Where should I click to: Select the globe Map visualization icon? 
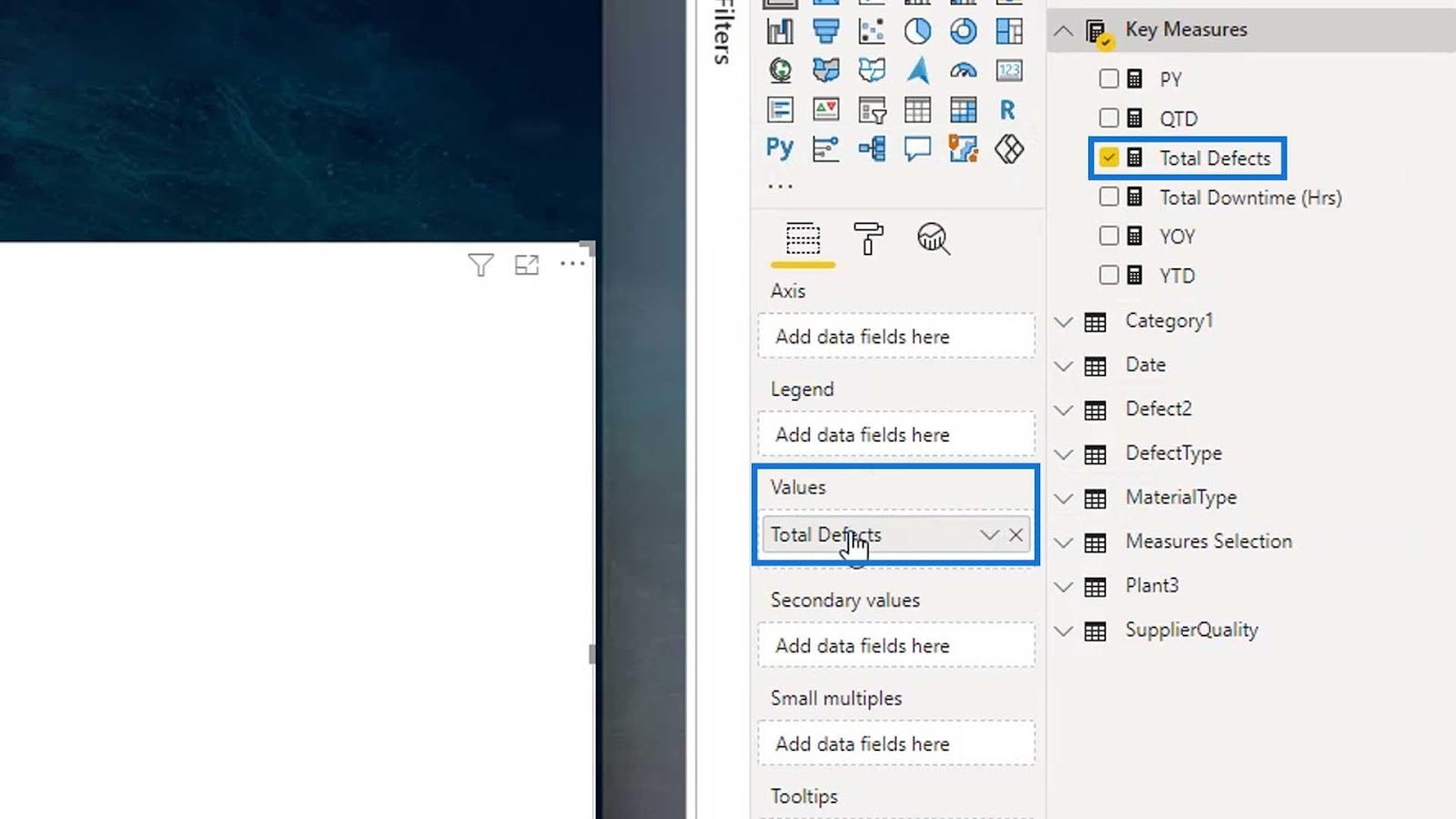(x=780, y=70)
